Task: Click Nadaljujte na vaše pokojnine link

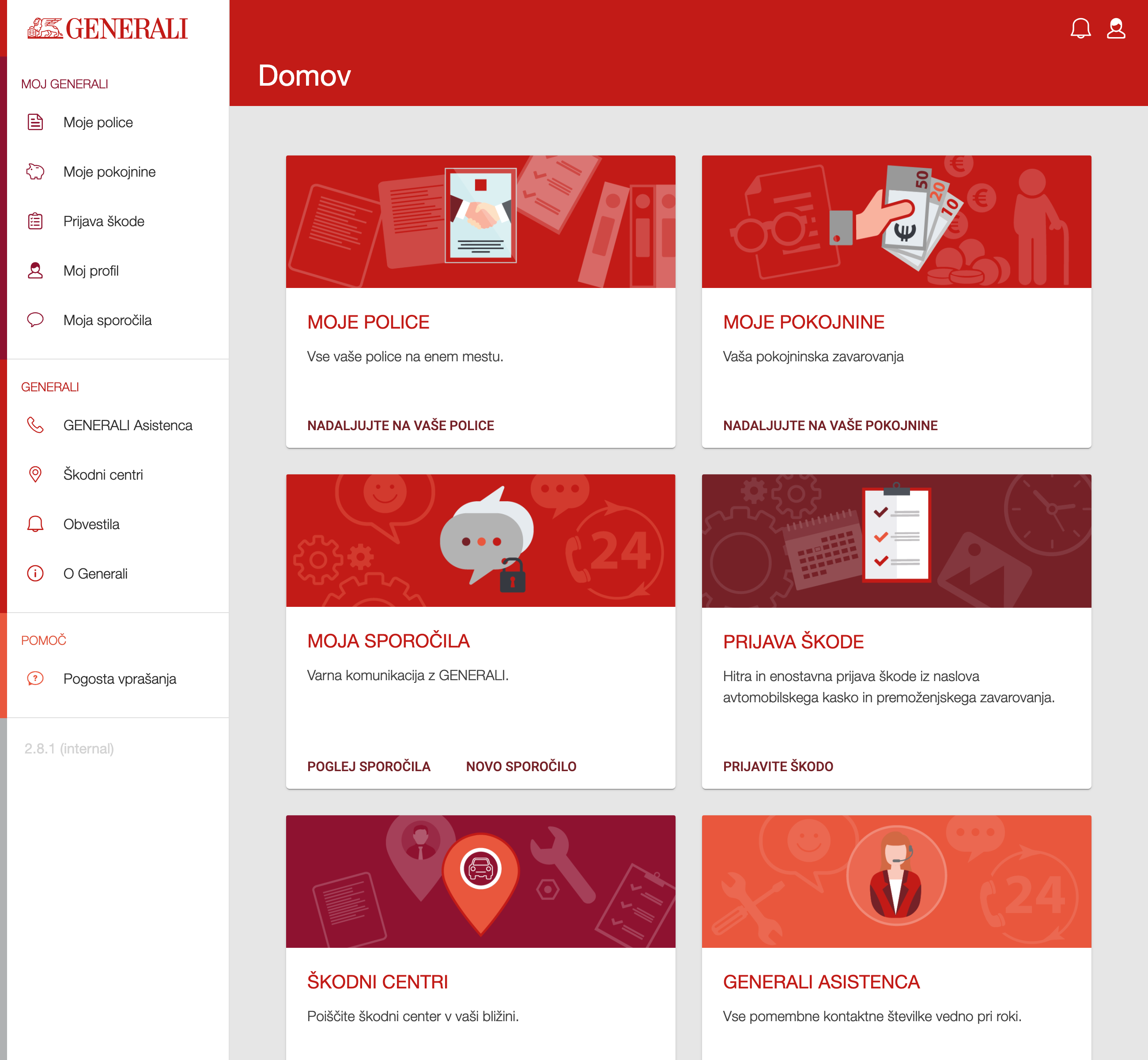Action: tap(830, 426)
